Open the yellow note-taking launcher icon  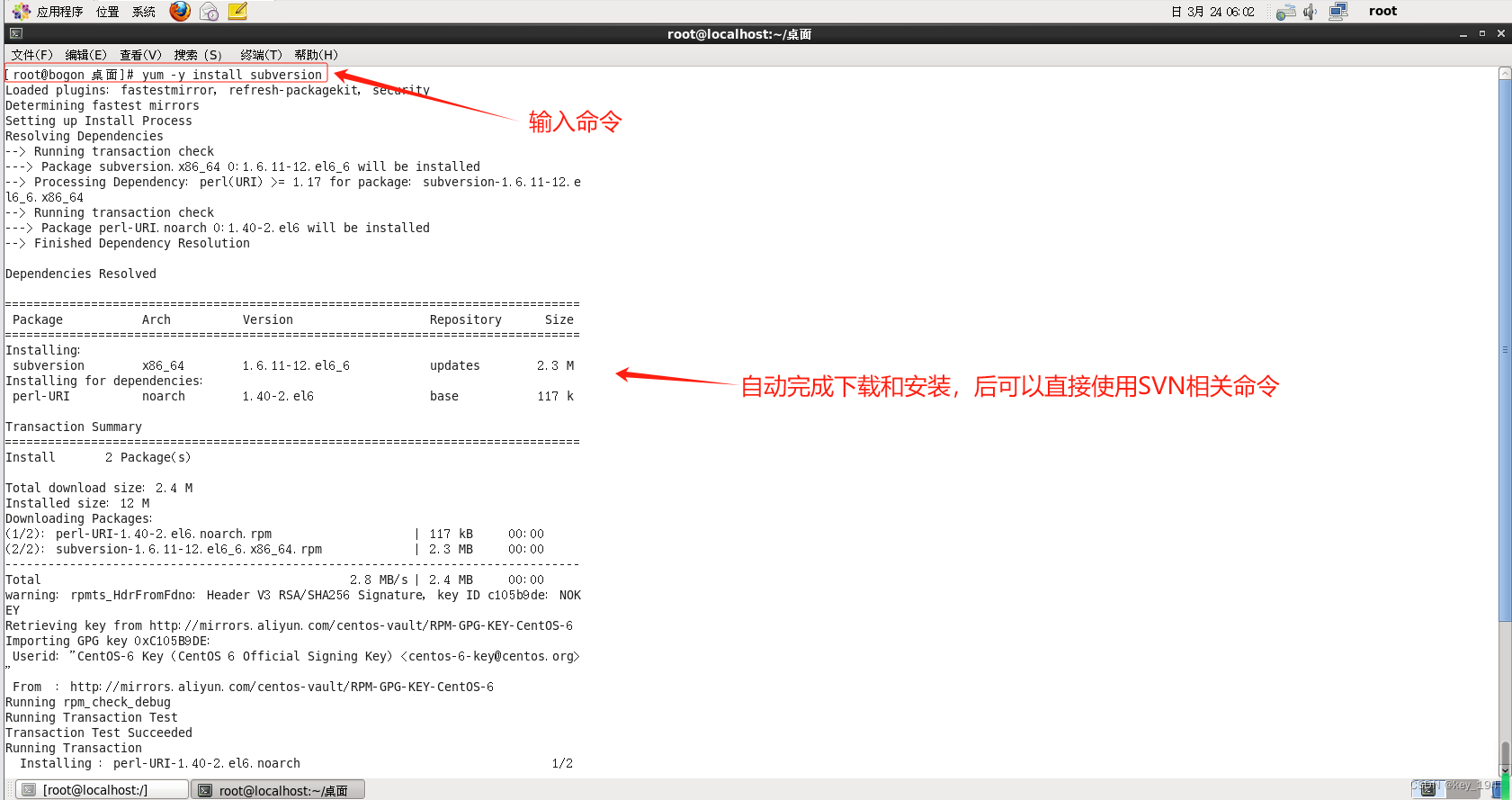click(x=237, y=11)
